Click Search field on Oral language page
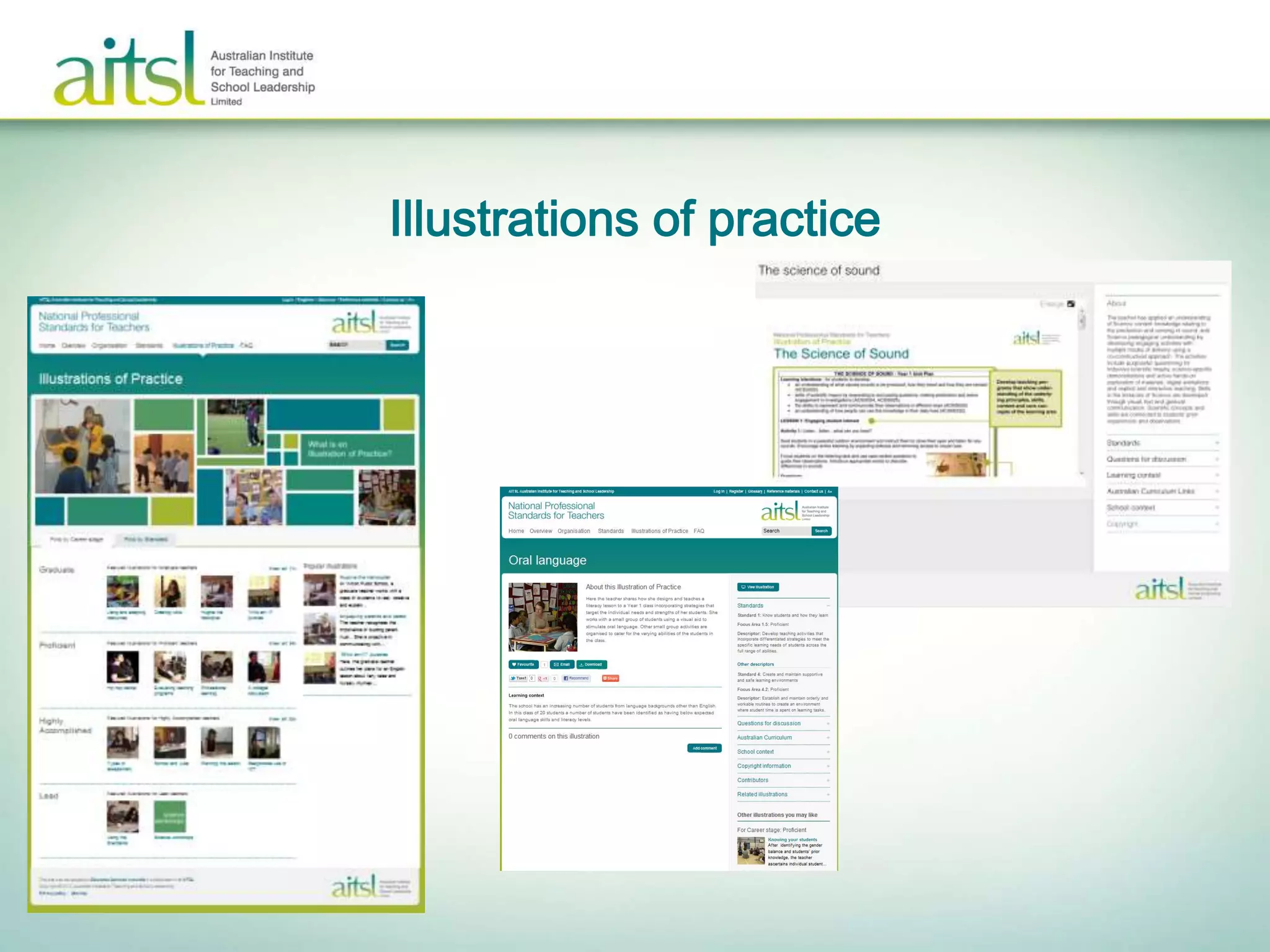1270x952 pixels. point(785,531)
